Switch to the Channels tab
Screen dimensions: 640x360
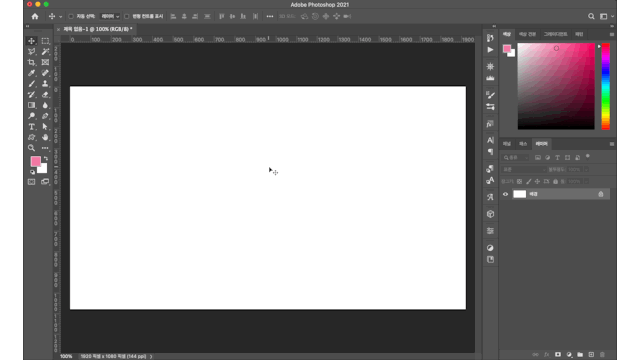(x=507, y=144)
